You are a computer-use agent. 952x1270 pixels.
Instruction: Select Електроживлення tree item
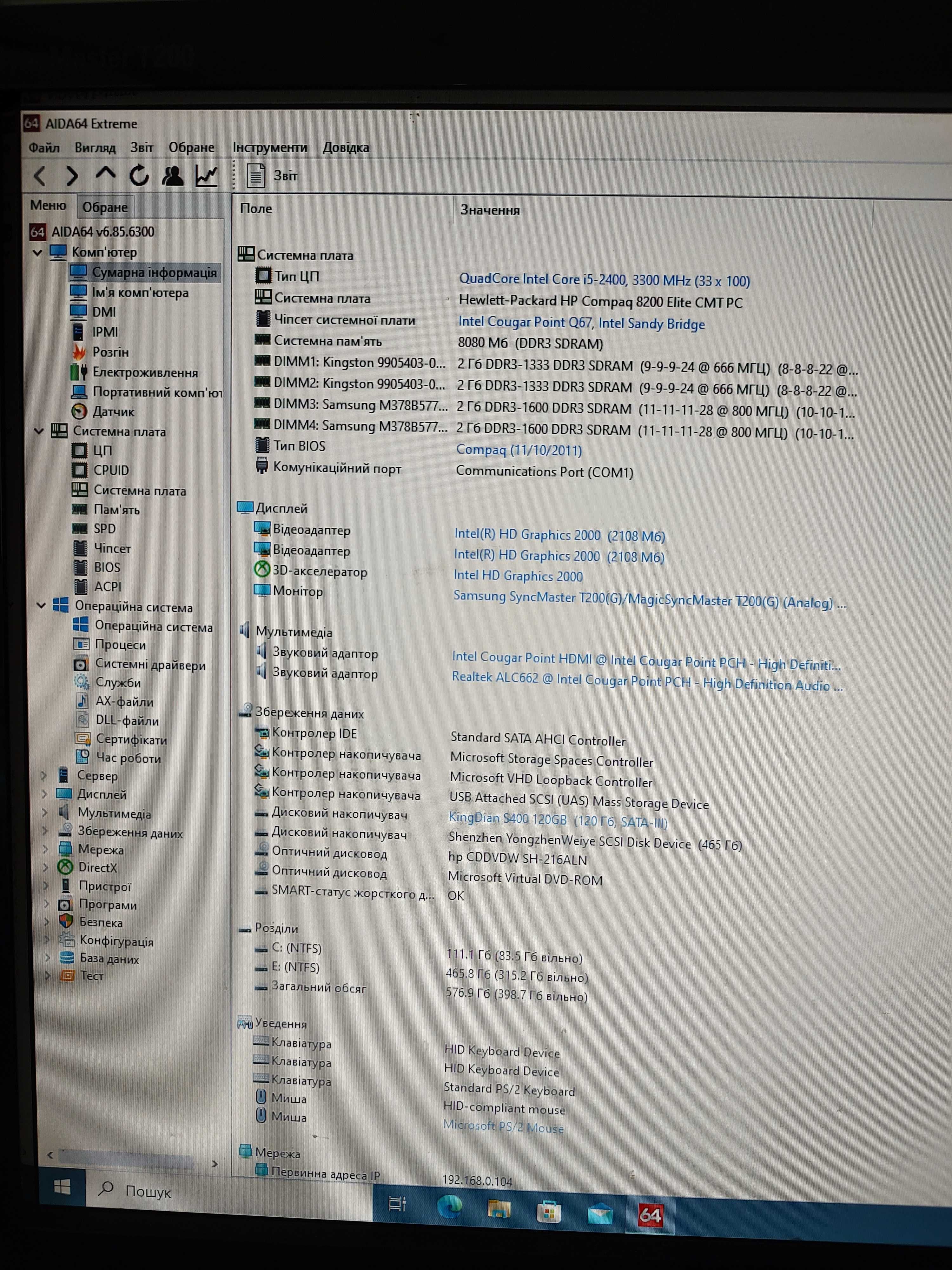pos(134,373)
